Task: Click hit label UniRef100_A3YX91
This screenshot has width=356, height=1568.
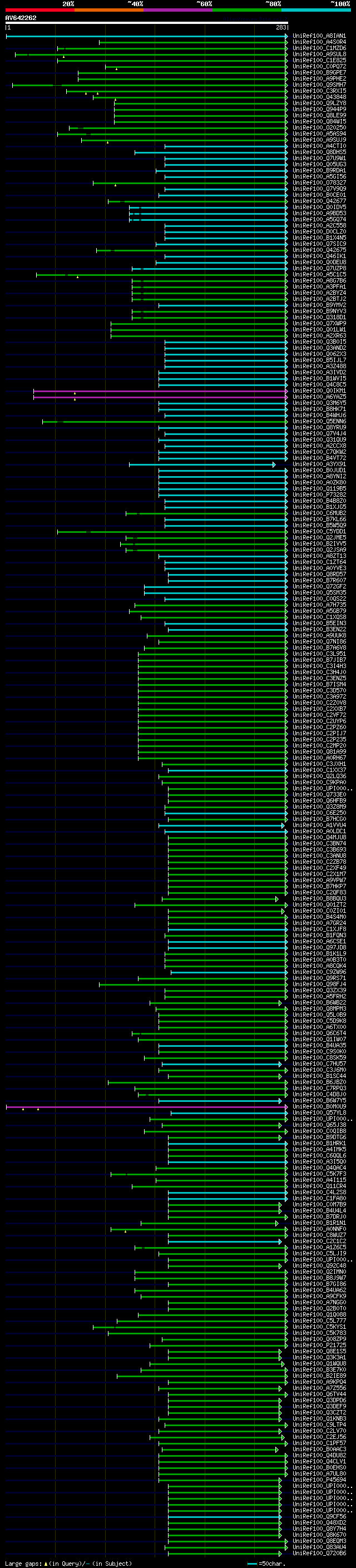Action: coord(319,464)
